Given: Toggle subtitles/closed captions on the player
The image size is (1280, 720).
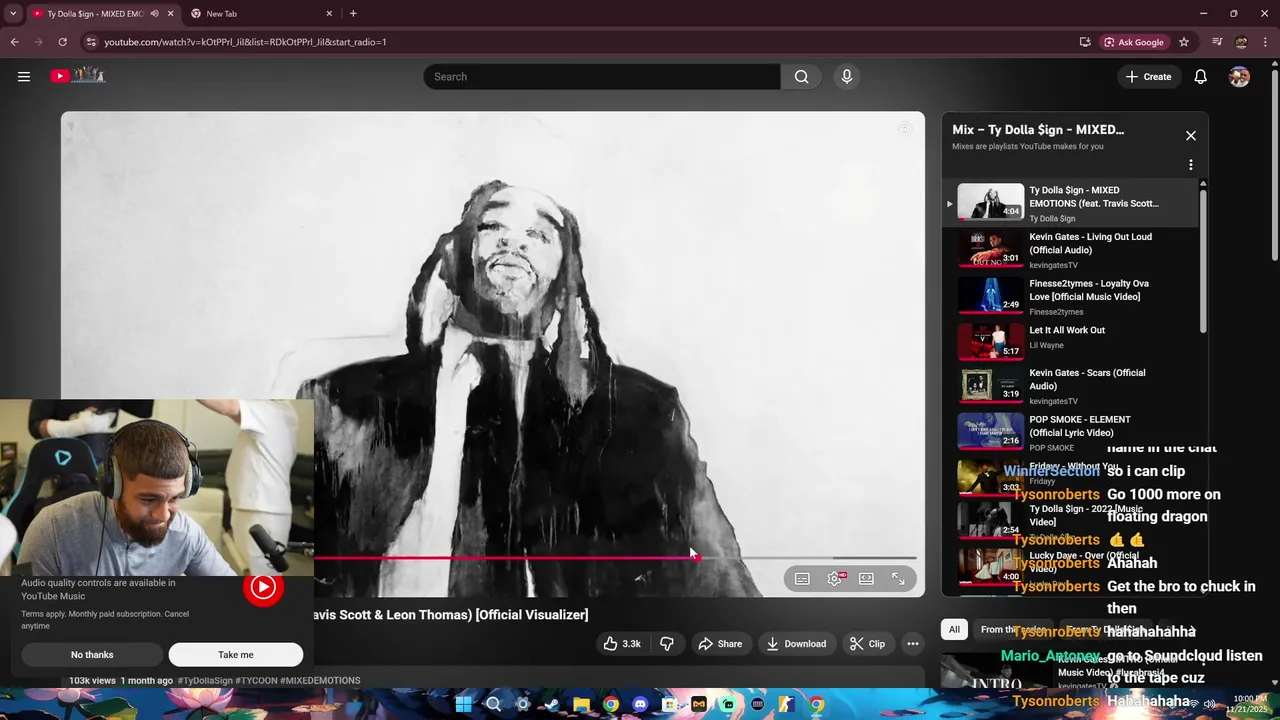Looking at the screenshot, I should [802, 579].
